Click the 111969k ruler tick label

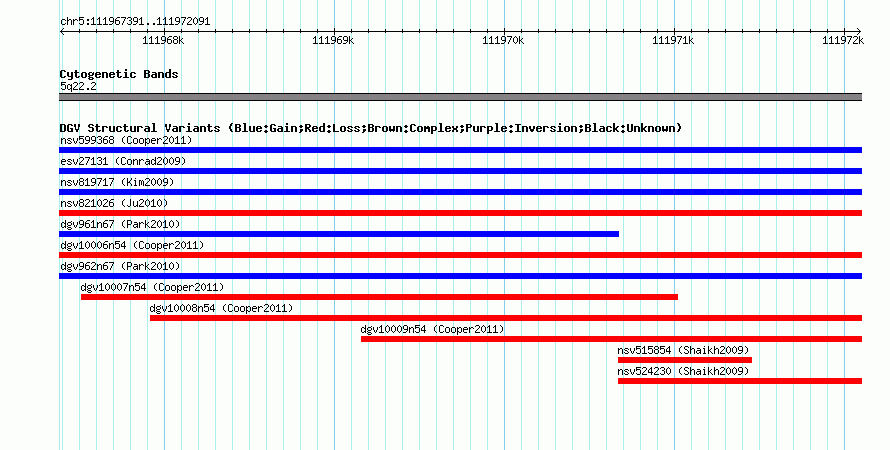coord(333,40)
